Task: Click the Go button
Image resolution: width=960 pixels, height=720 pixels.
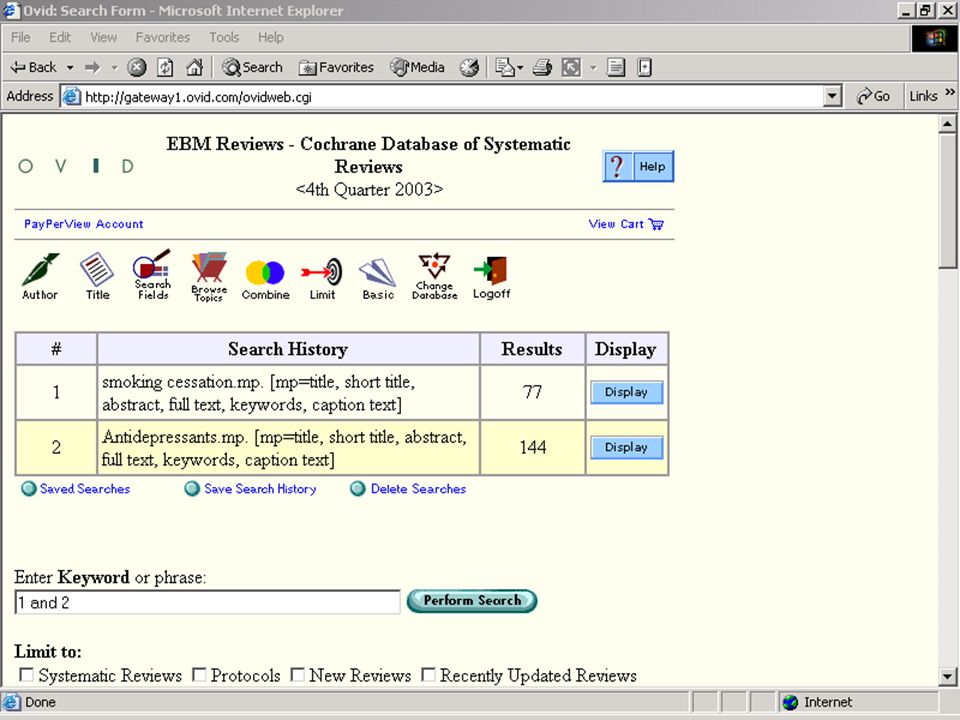Action: (874, 96)
